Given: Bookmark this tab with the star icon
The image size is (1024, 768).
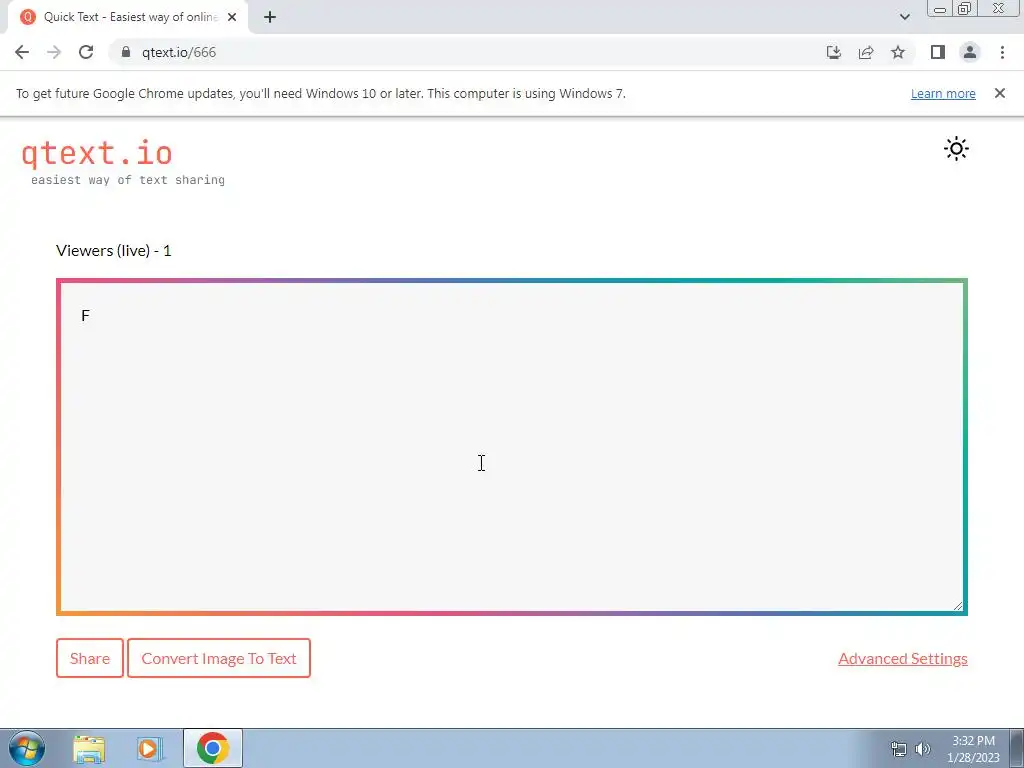Looking at the screenshot, I should 898,52.
